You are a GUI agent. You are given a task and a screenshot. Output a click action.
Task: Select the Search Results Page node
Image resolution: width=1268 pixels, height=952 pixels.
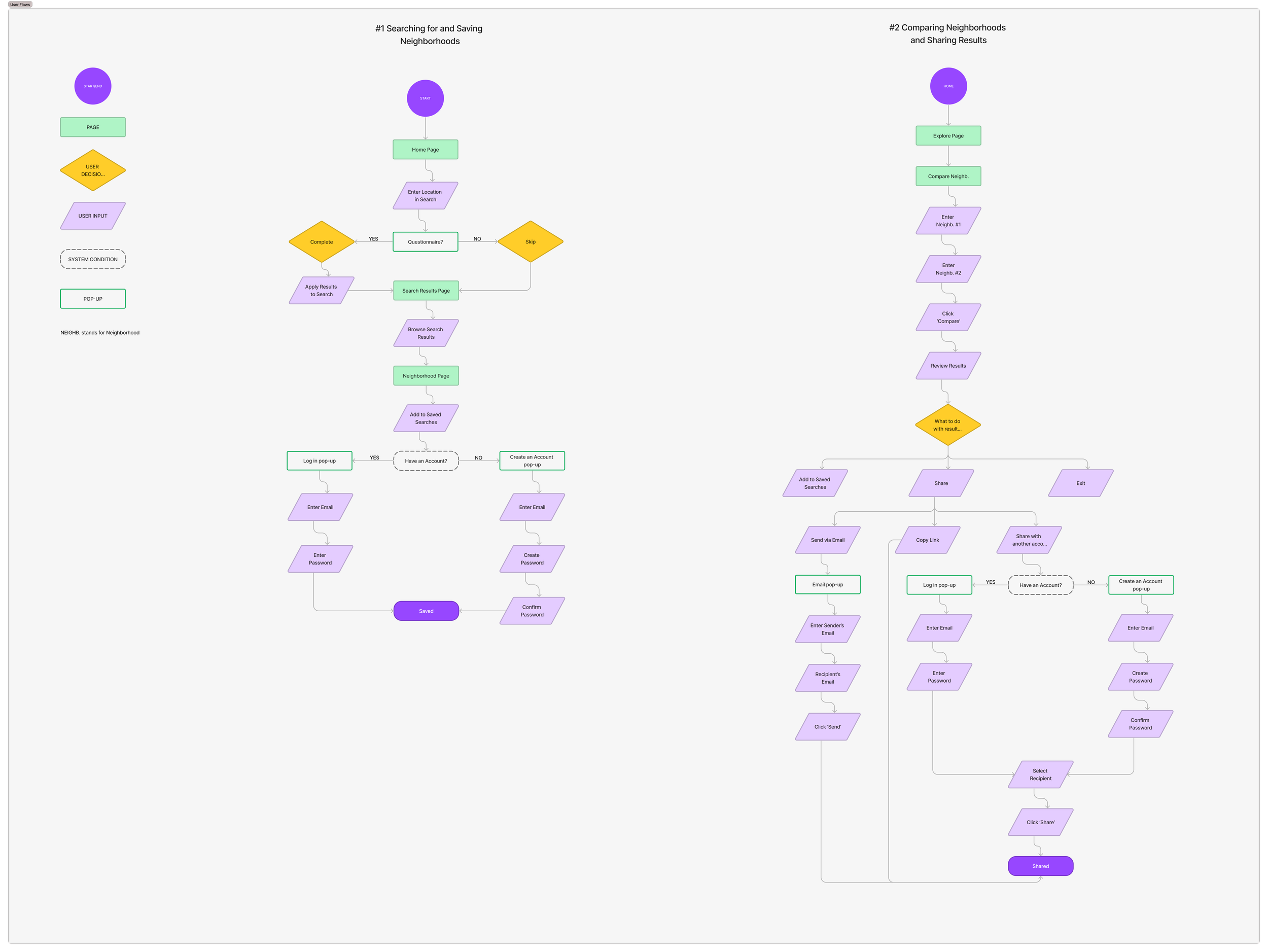tap(426, 291)
